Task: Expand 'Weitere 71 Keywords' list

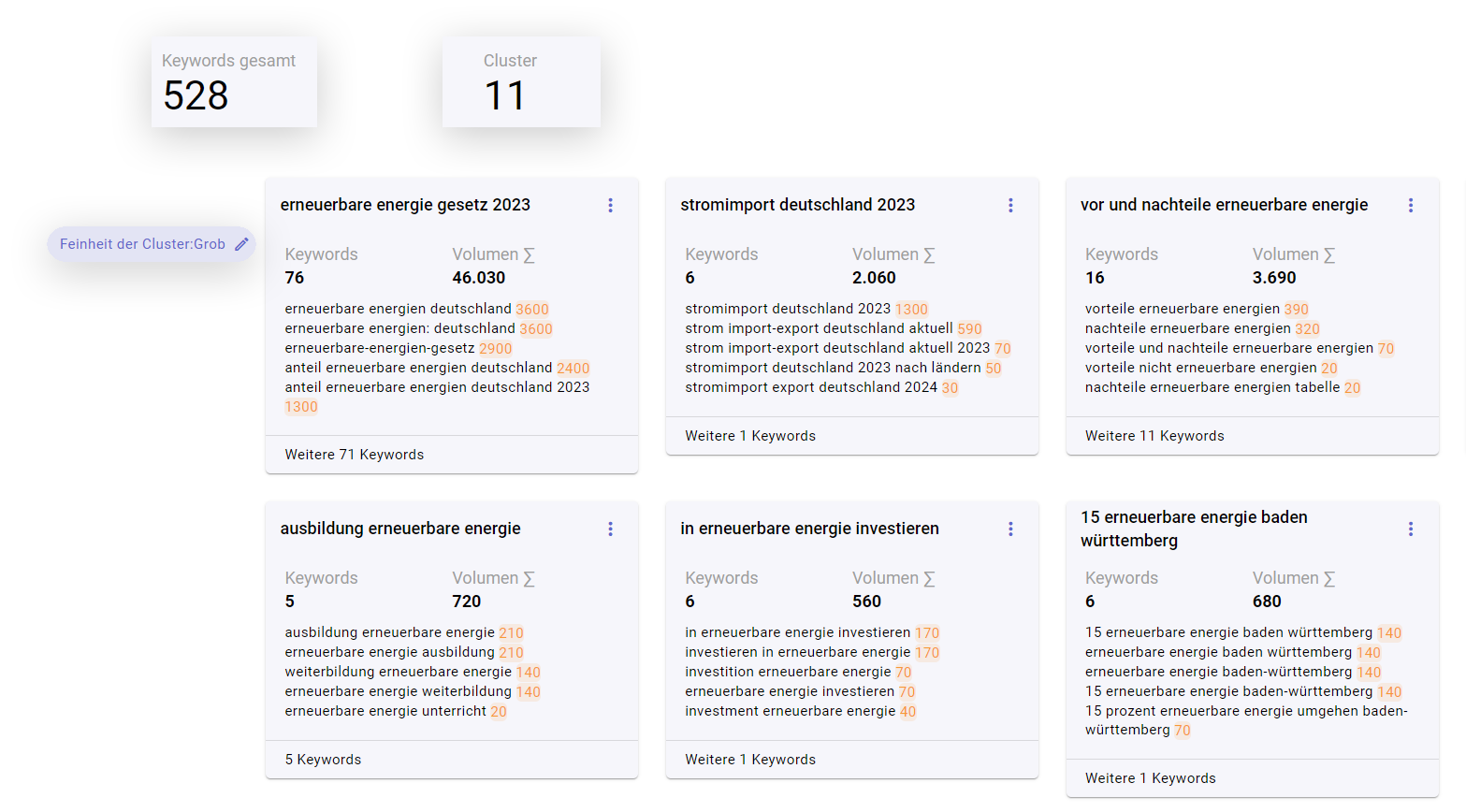Action: click(x=355, y=455)
